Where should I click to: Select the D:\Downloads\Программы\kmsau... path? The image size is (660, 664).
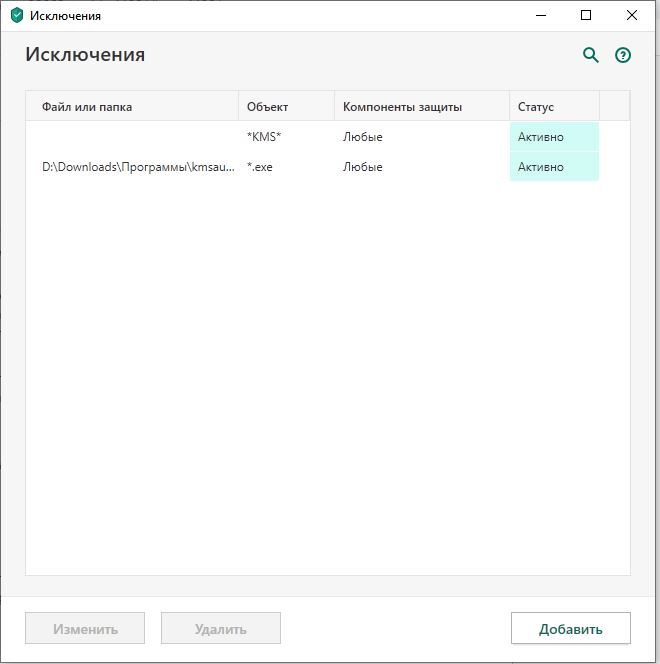click(x=138, y=167)
